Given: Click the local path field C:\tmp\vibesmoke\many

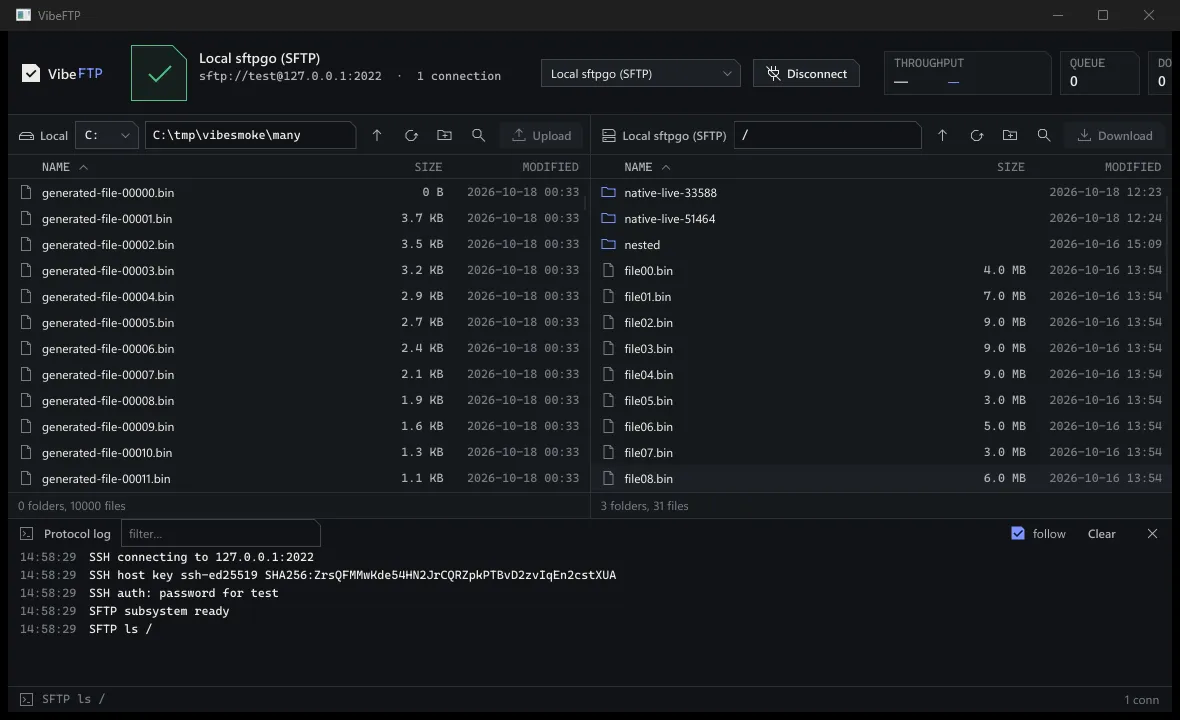Looking at the screenshot, I should [x=250, y=135].
